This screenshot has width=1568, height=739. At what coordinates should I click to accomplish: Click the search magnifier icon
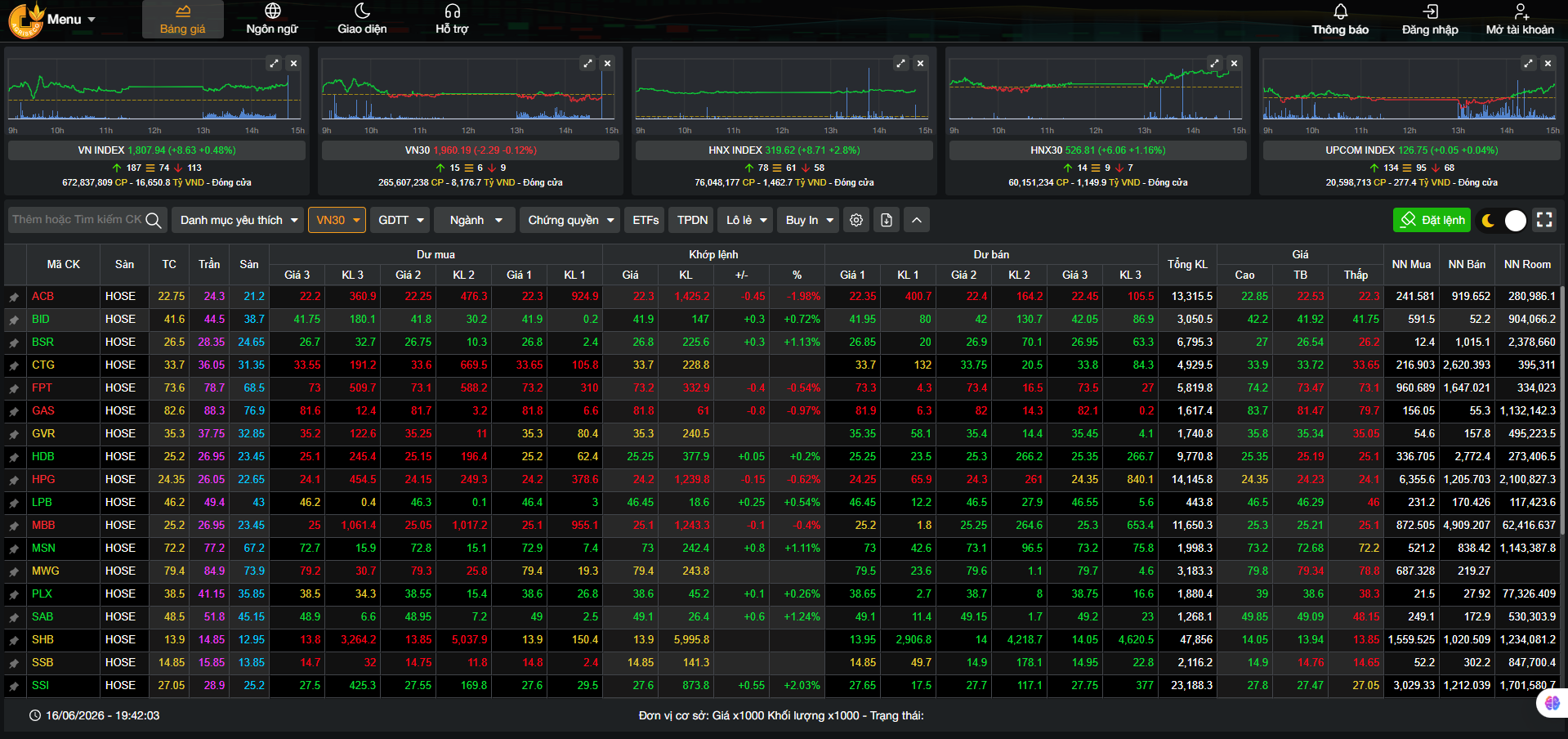[x=154, y=220]
